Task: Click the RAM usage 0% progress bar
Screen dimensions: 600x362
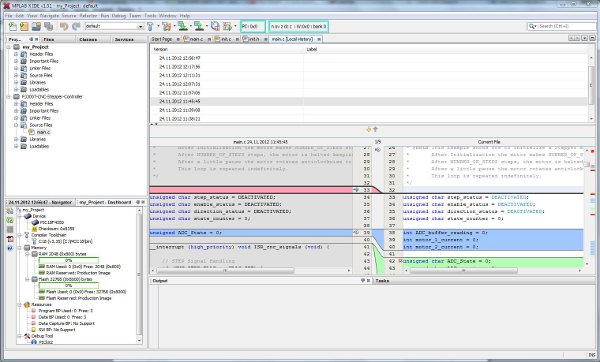Action: coord(68,260)
